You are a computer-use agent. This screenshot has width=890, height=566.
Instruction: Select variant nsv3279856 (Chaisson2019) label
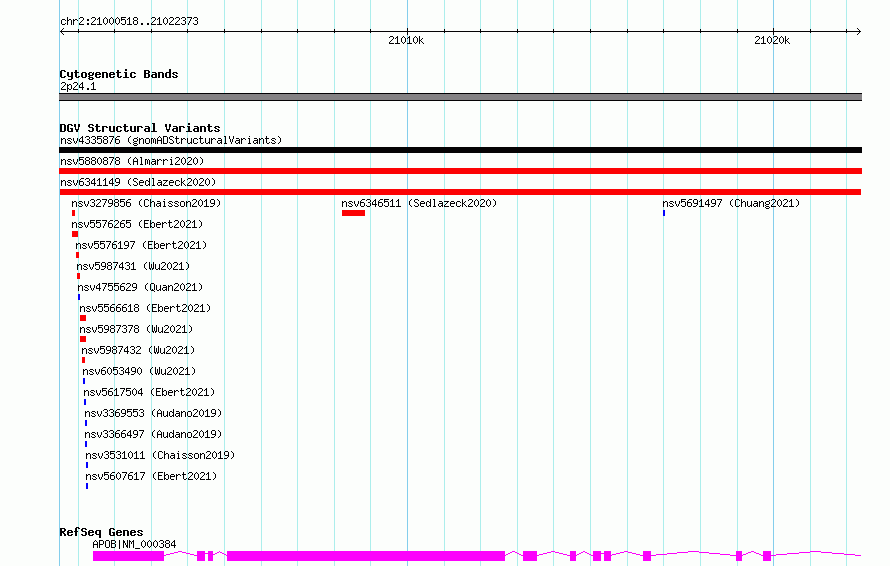(146, 203)
